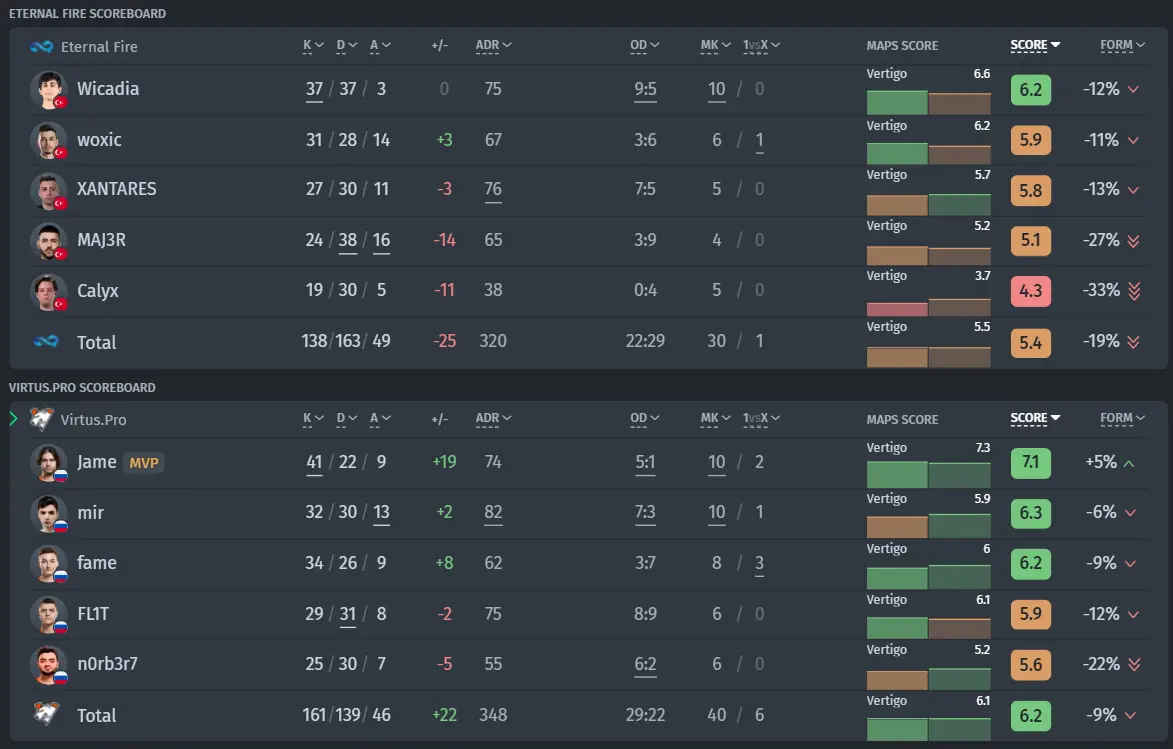Sort Eternal Fire table by K column
The image size is (1173, 749).
[313, 46]
